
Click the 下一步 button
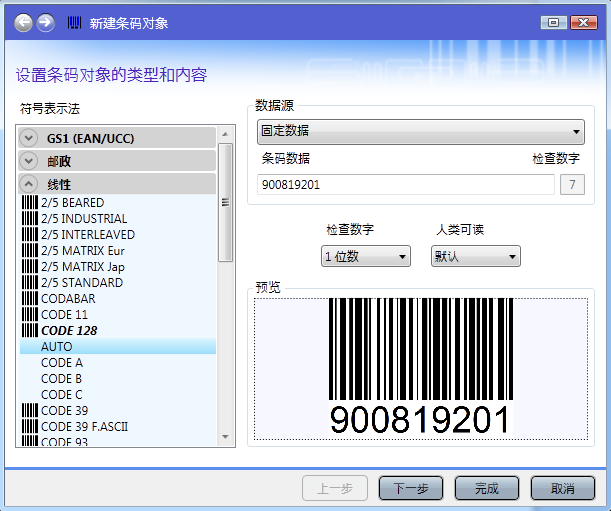411,488
